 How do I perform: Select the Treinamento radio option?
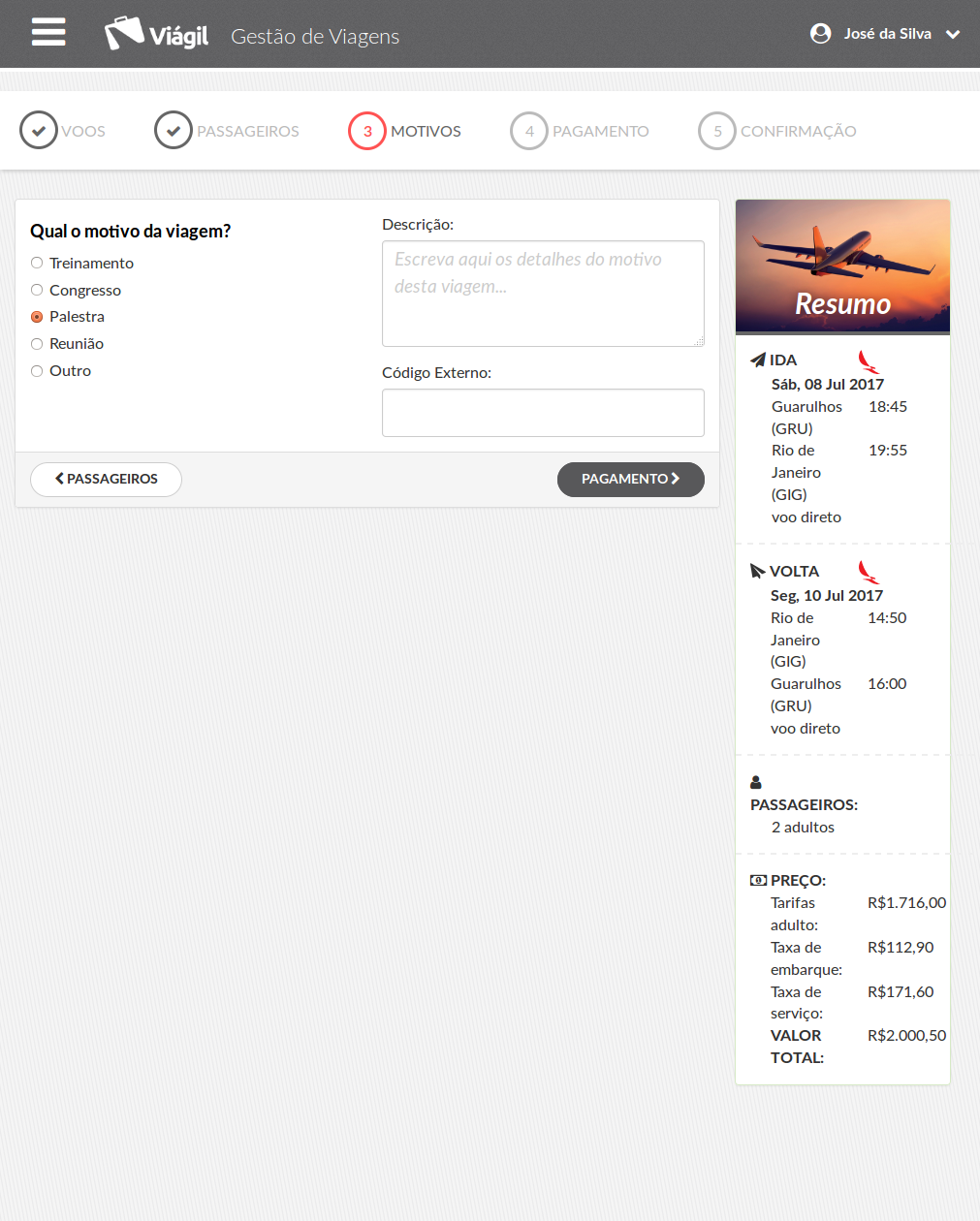(x=37, y=263)
